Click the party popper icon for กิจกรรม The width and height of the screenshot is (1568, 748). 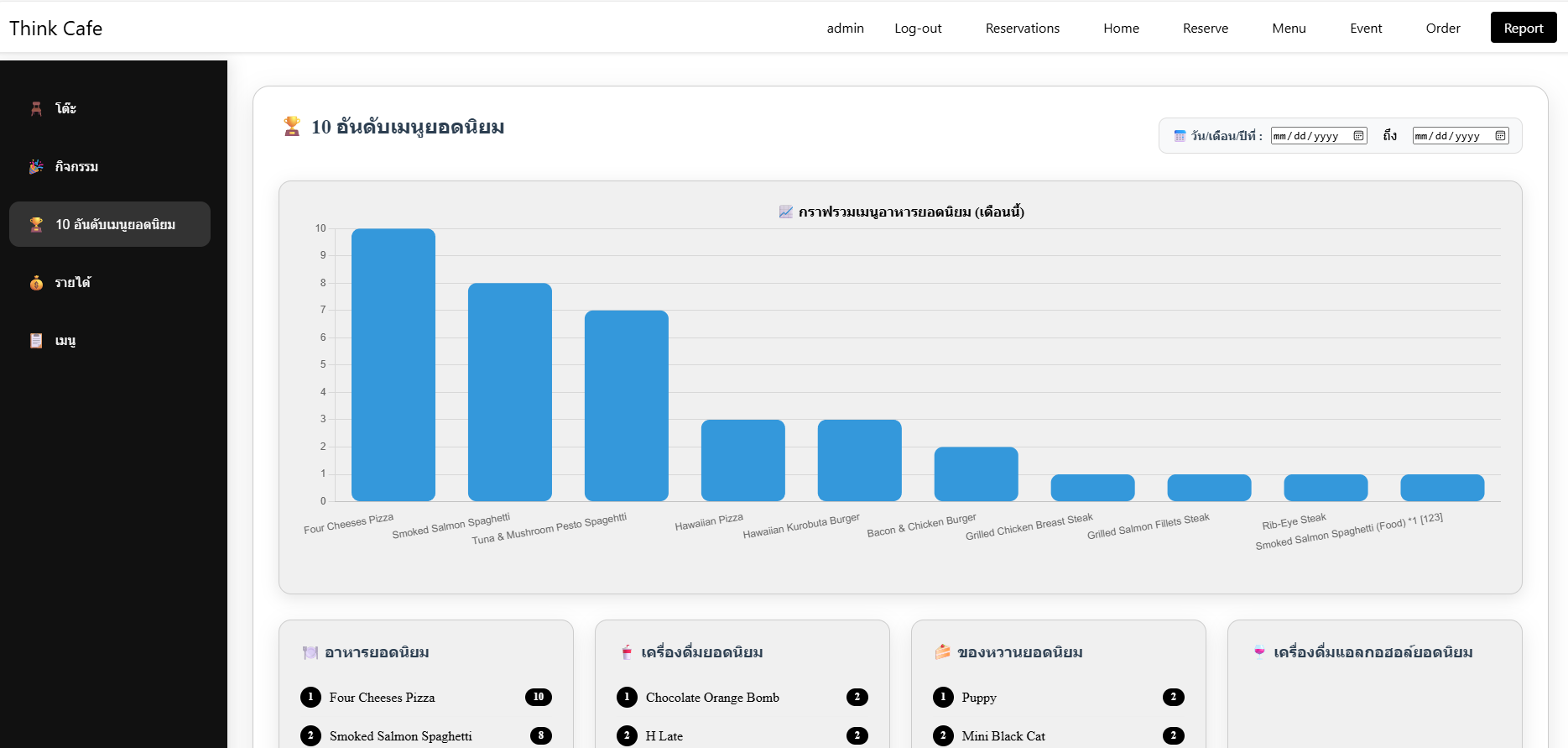(36, 166)
